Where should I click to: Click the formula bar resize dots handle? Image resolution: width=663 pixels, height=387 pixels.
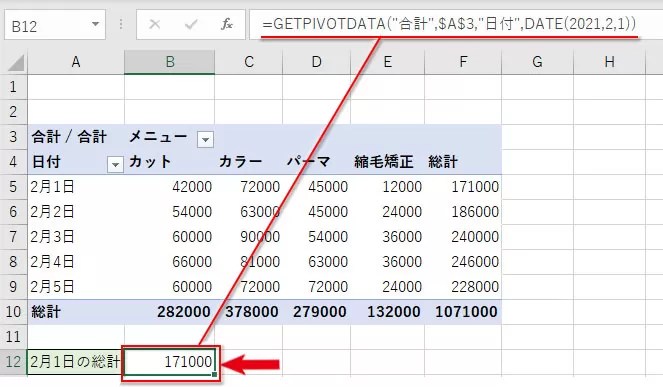[x=121, y=24]
